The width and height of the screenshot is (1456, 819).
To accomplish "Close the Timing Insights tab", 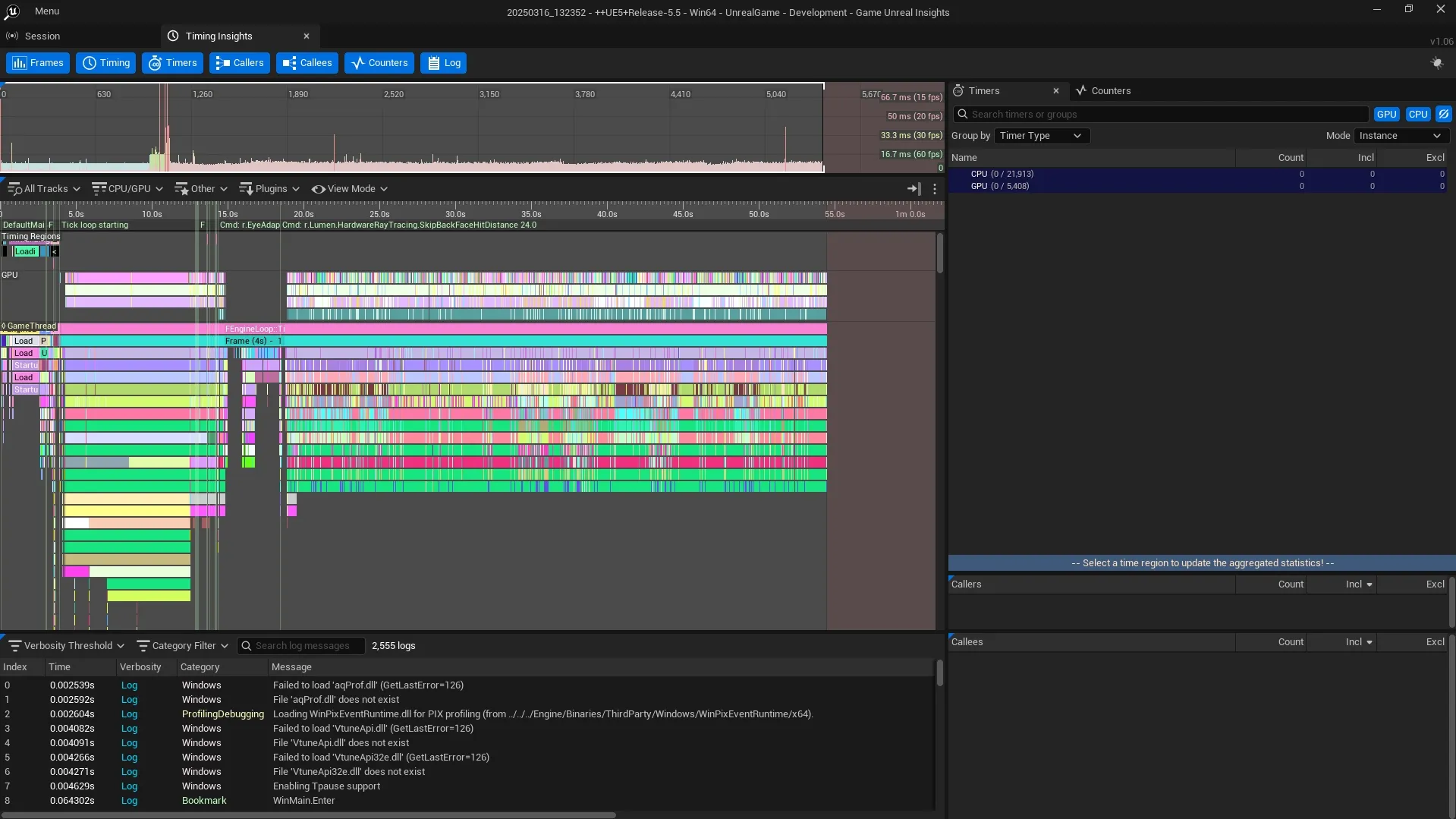I will (307, 36).
